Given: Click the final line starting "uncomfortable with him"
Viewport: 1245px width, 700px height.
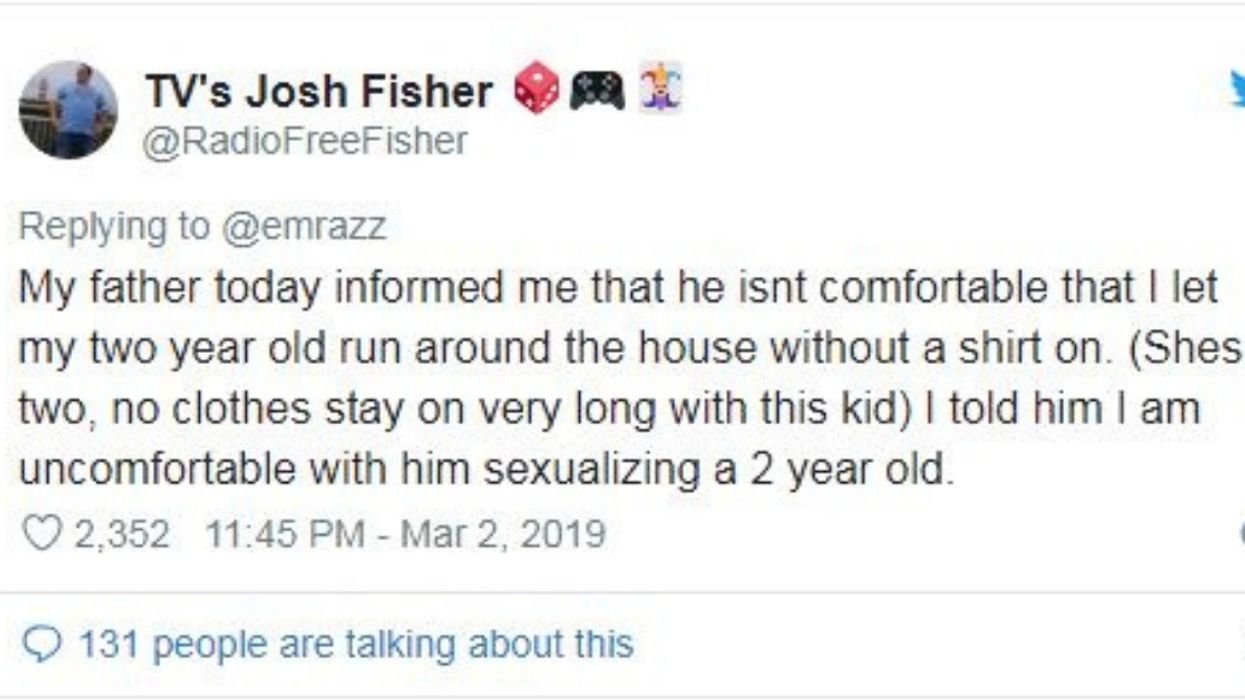Looking at the screenshot, I should (x=482, y=469).
